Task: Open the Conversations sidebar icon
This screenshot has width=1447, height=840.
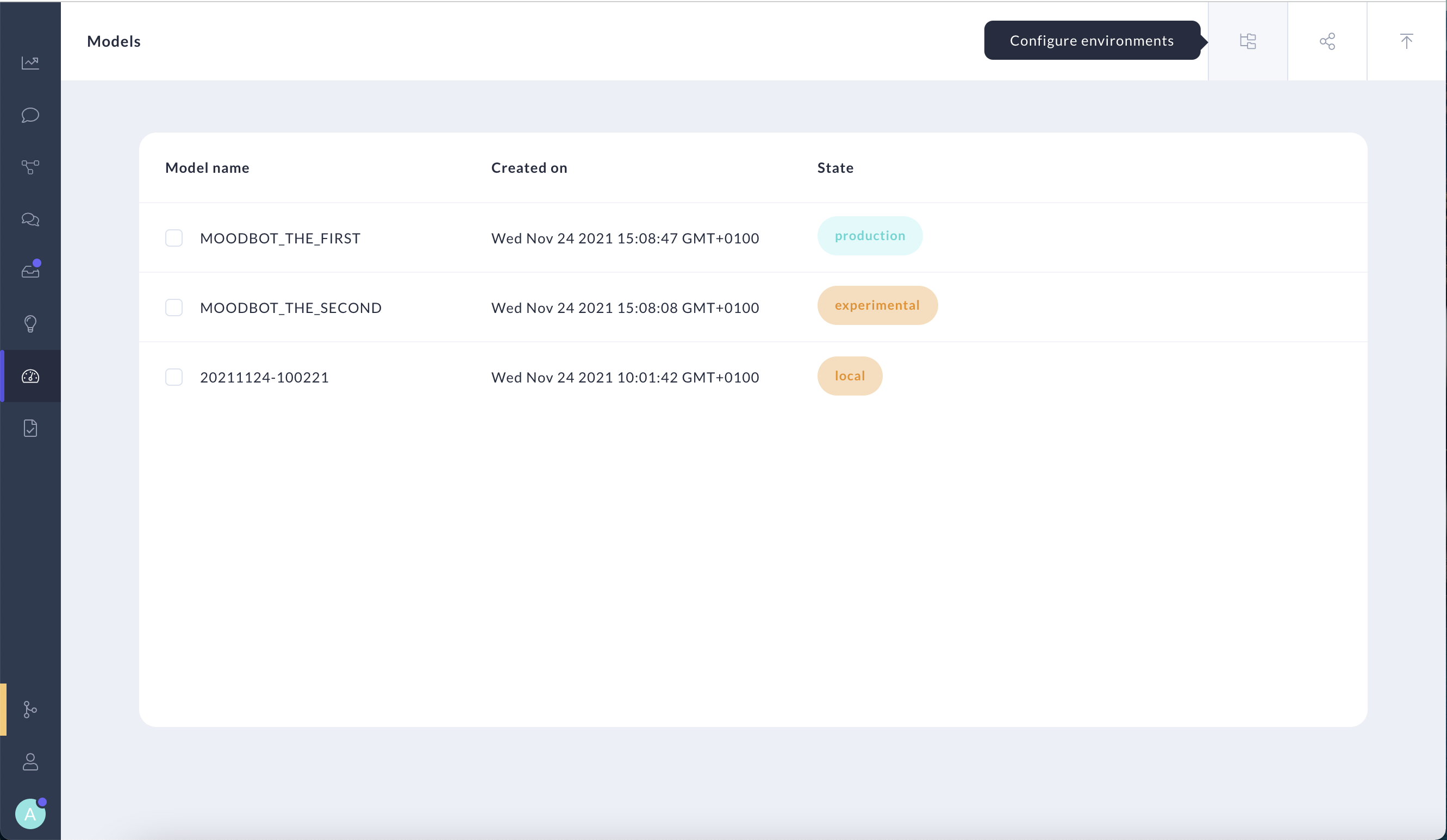Action: (30, 219)
